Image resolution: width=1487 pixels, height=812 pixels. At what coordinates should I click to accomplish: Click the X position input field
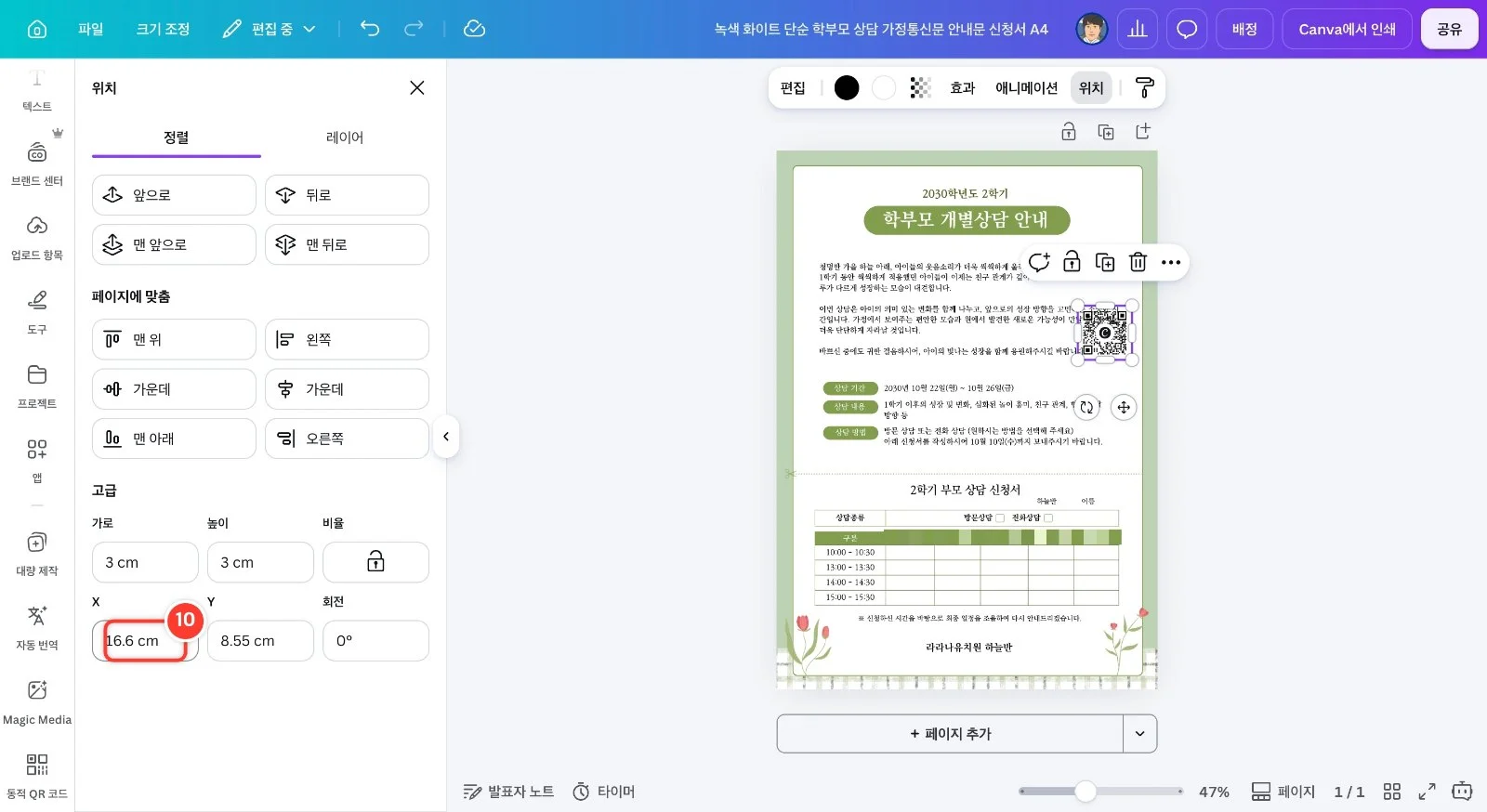[145, 641]
